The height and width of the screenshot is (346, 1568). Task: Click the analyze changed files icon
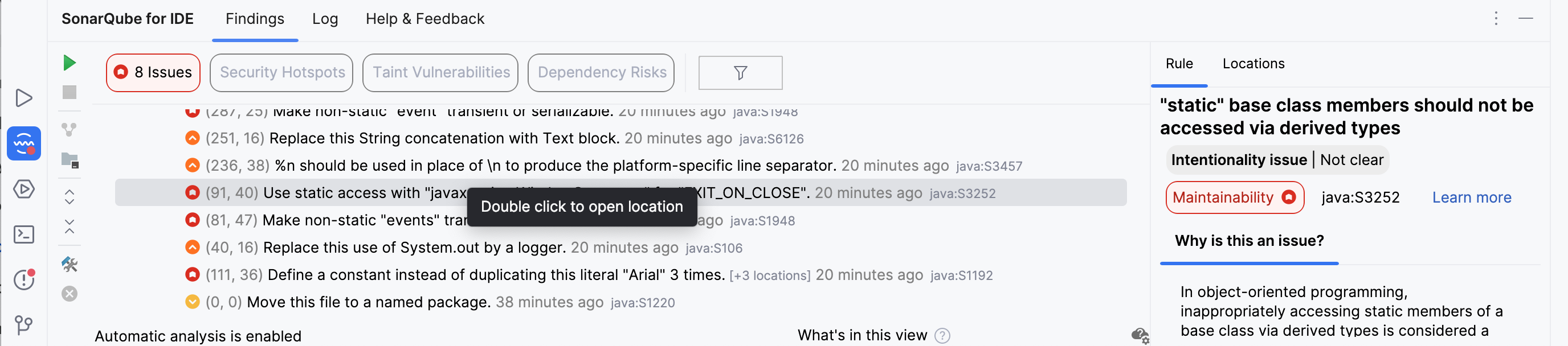pos(70,130)
